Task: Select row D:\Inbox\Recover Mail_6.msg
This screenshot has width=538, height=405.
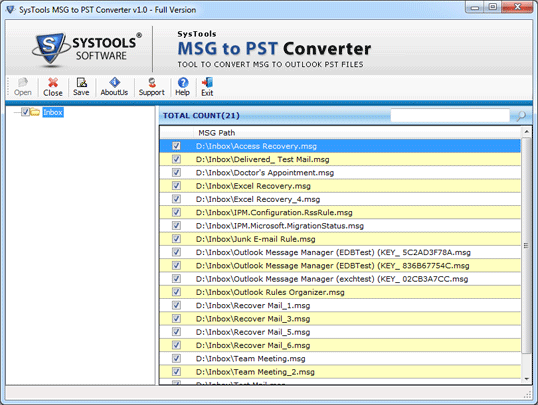Action: pos(340,345)
